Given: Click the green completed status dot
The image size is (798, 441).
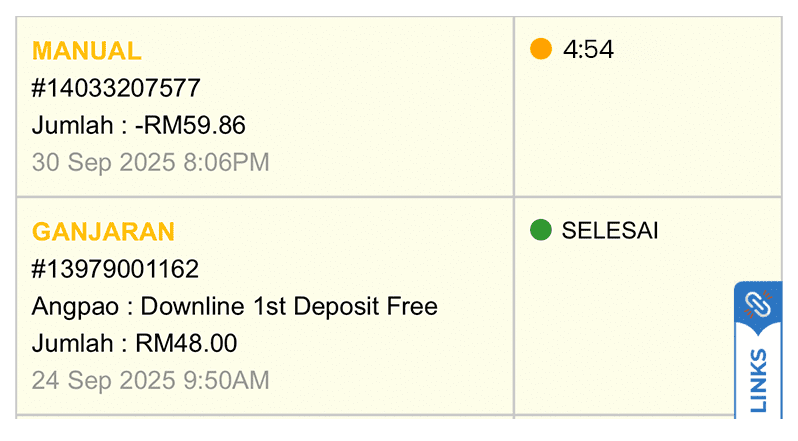Looking at the screenshot, I should tap(541, 231).
